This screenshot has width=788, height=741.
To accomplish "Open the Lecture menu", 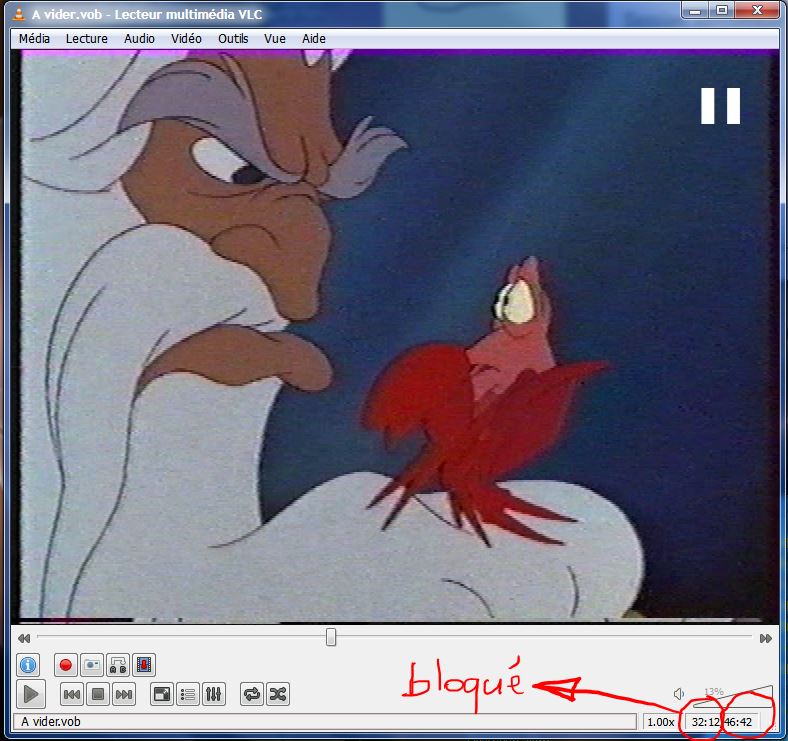I will point(86,39).
